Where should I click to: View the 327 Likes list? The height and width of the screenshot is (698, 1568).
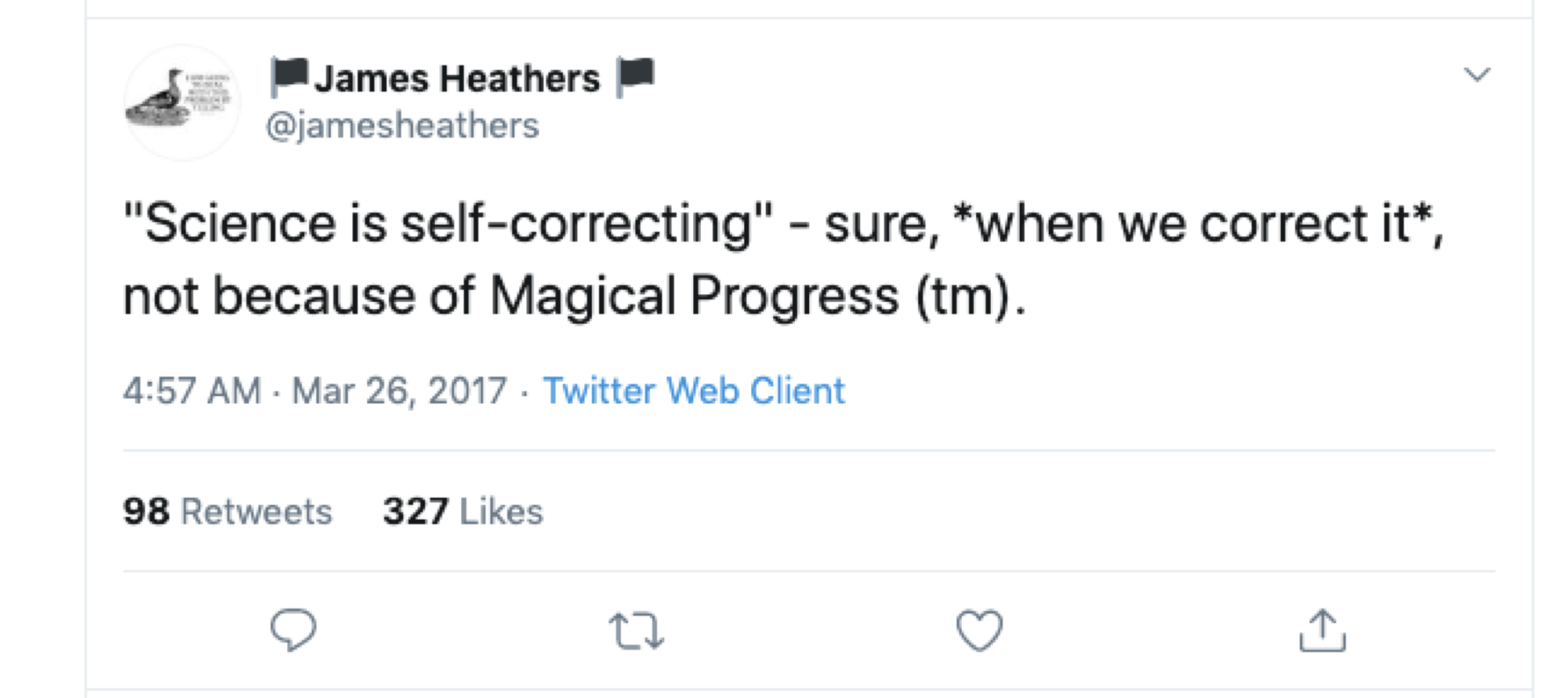click(463, 511)
